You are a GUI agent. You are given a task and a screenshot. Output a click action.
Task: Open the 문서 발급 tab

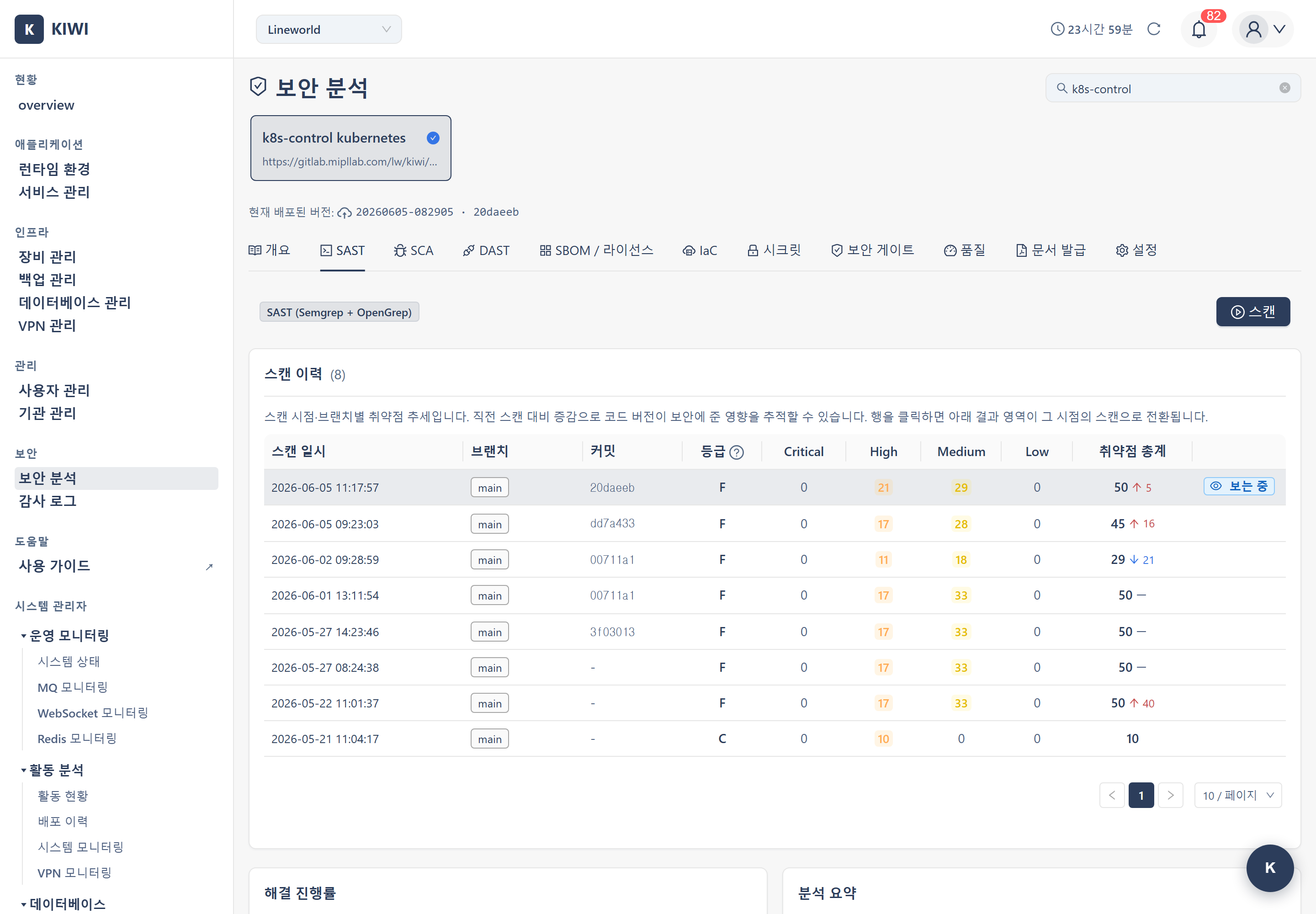1050,250
